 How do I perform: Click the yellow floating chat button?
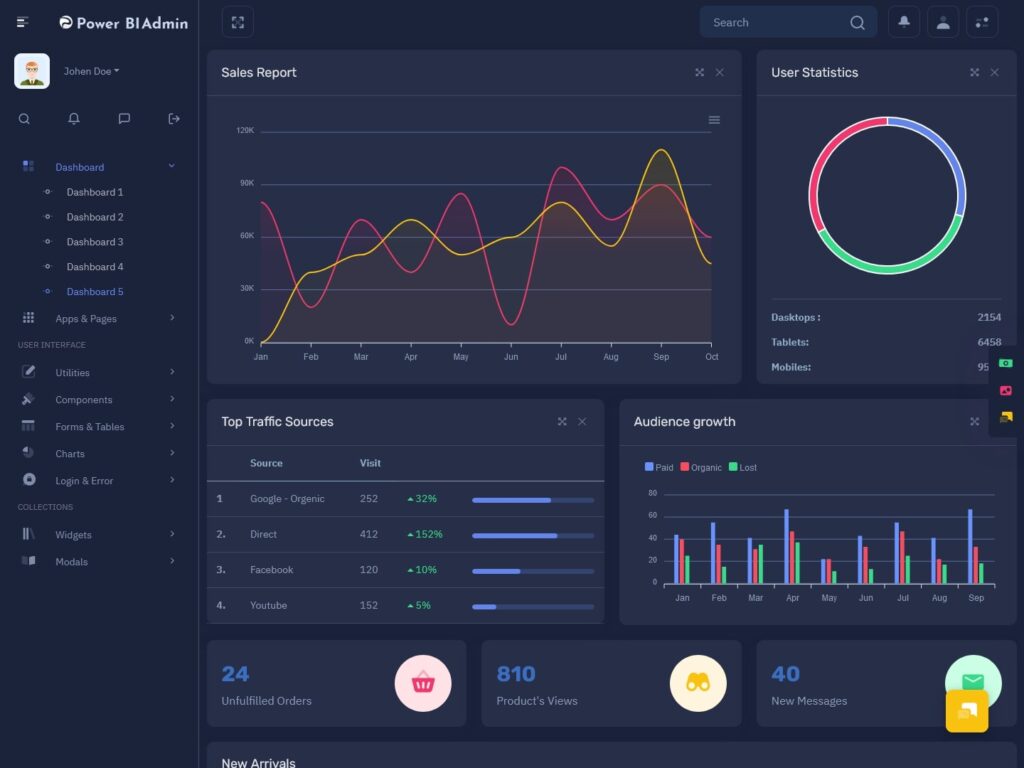click(x=967, y=711)
